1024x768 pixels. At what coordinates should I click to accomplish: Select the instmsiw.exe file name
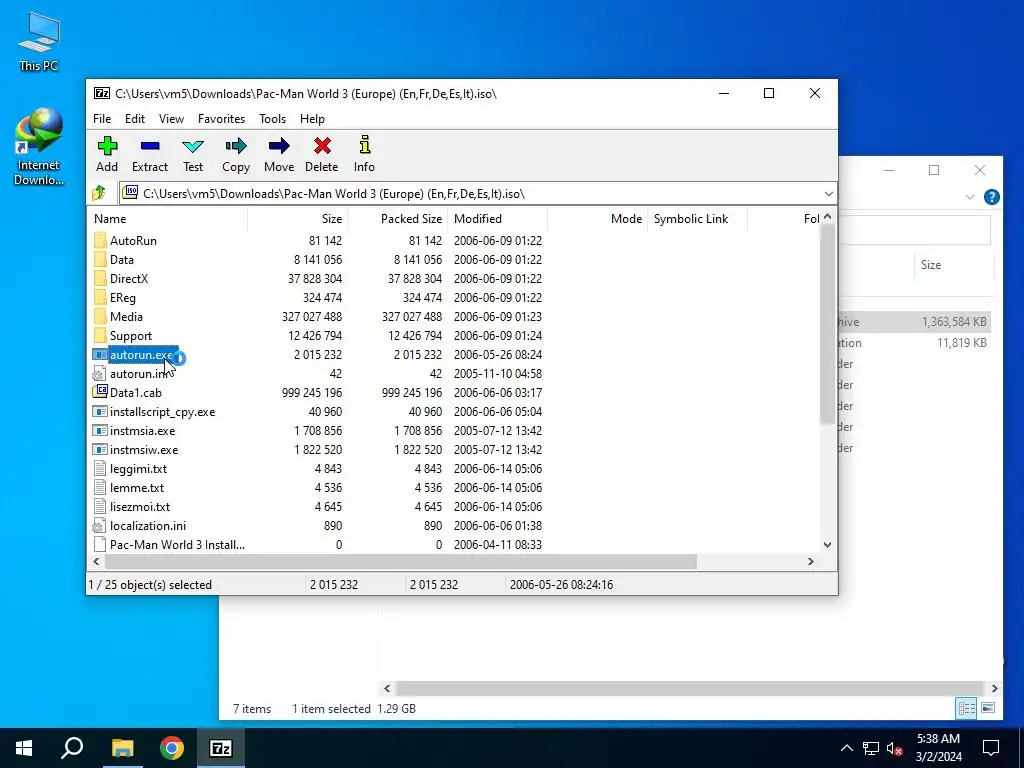(x=144, y=449)
